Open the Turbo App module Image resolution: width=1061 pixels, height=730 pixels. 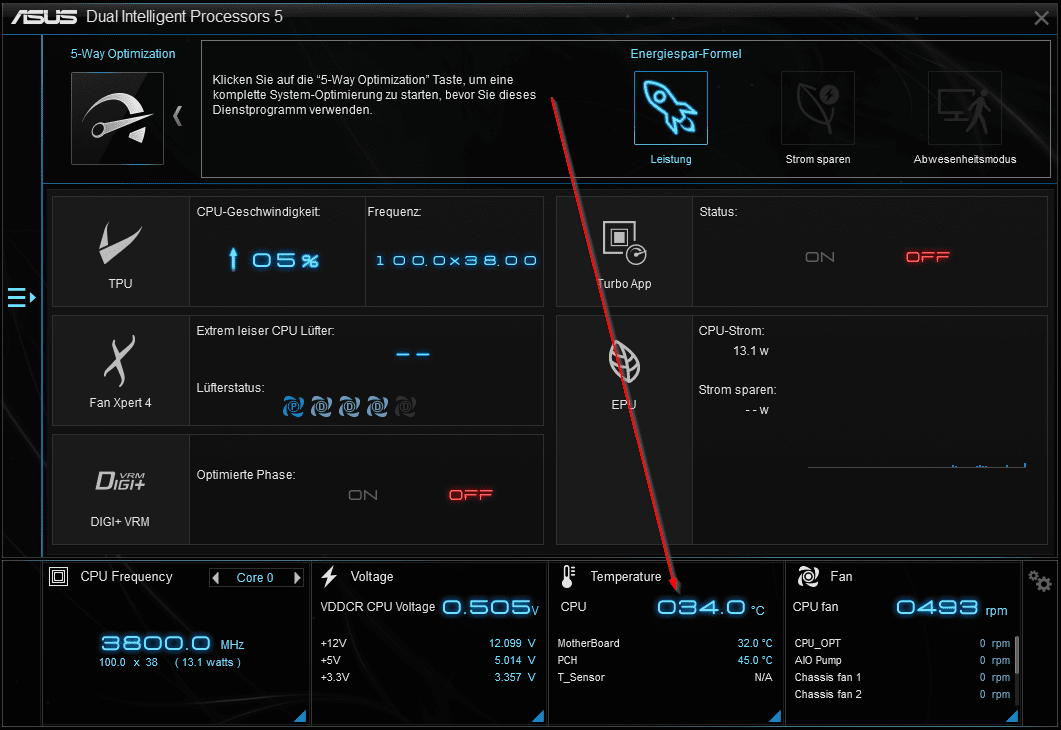pos(624,252)
